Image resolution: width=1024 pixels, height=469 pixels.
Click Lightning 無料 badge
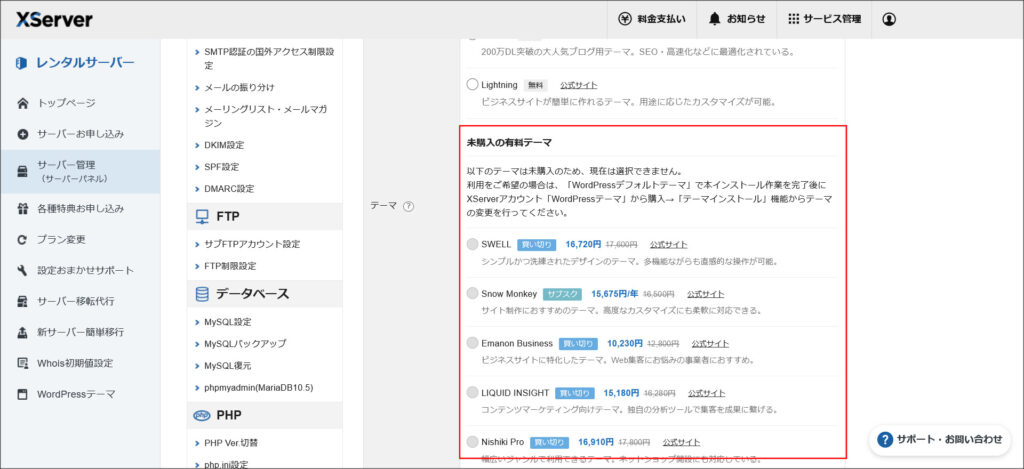536,85
